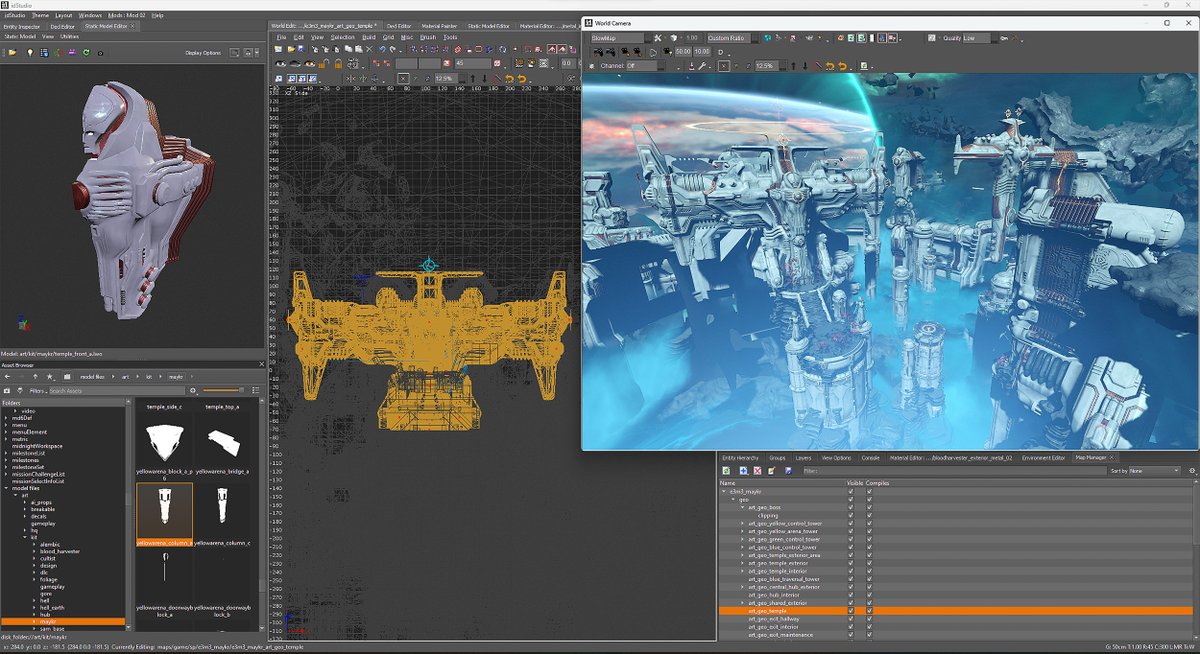Expand the blood_harvester folder in tree
The height and width of the screenshot is (654, 1200).
(x=36, y=551)
